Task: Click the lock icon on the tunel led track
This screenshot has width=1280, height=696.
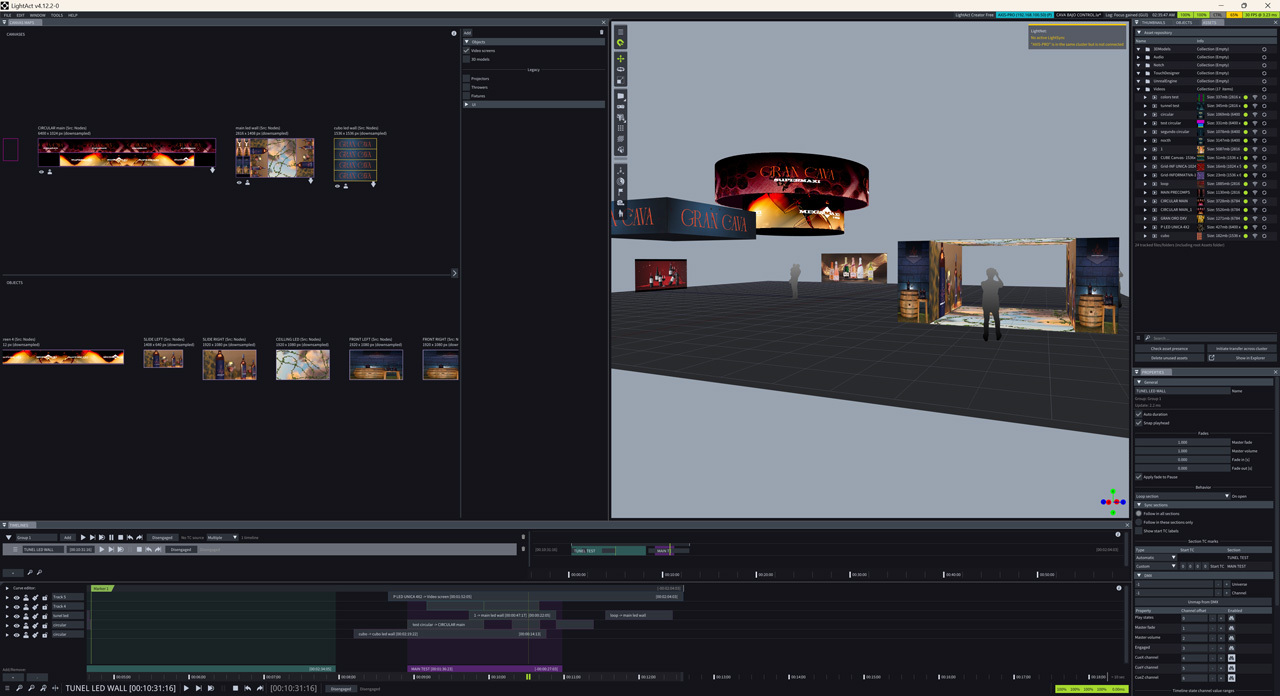Action: 45,616
